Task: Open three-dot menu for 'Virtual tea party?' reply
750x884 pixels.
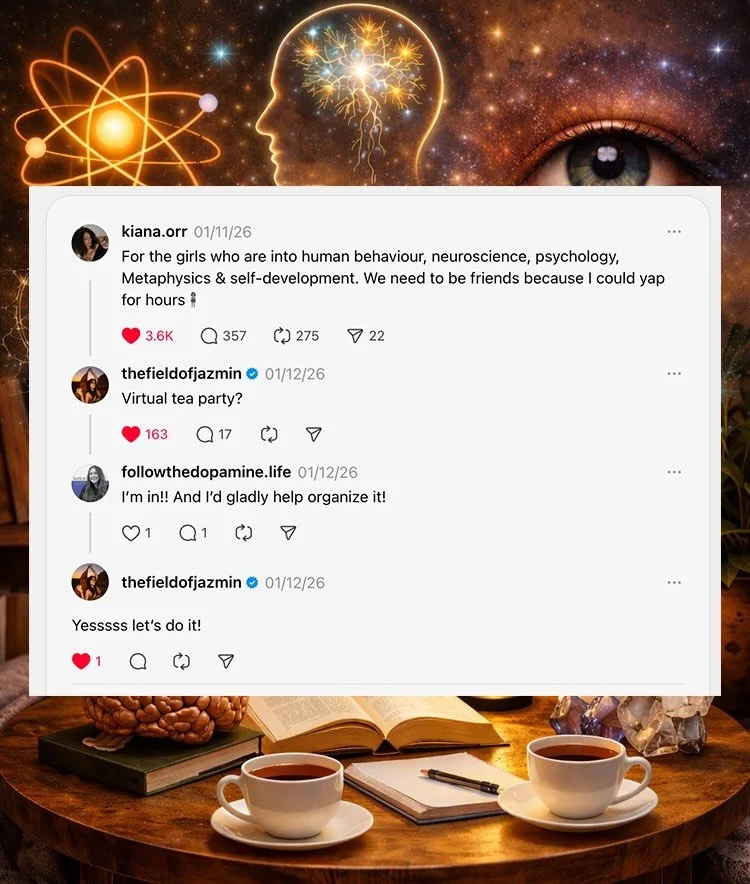Action: coord(674,374)
